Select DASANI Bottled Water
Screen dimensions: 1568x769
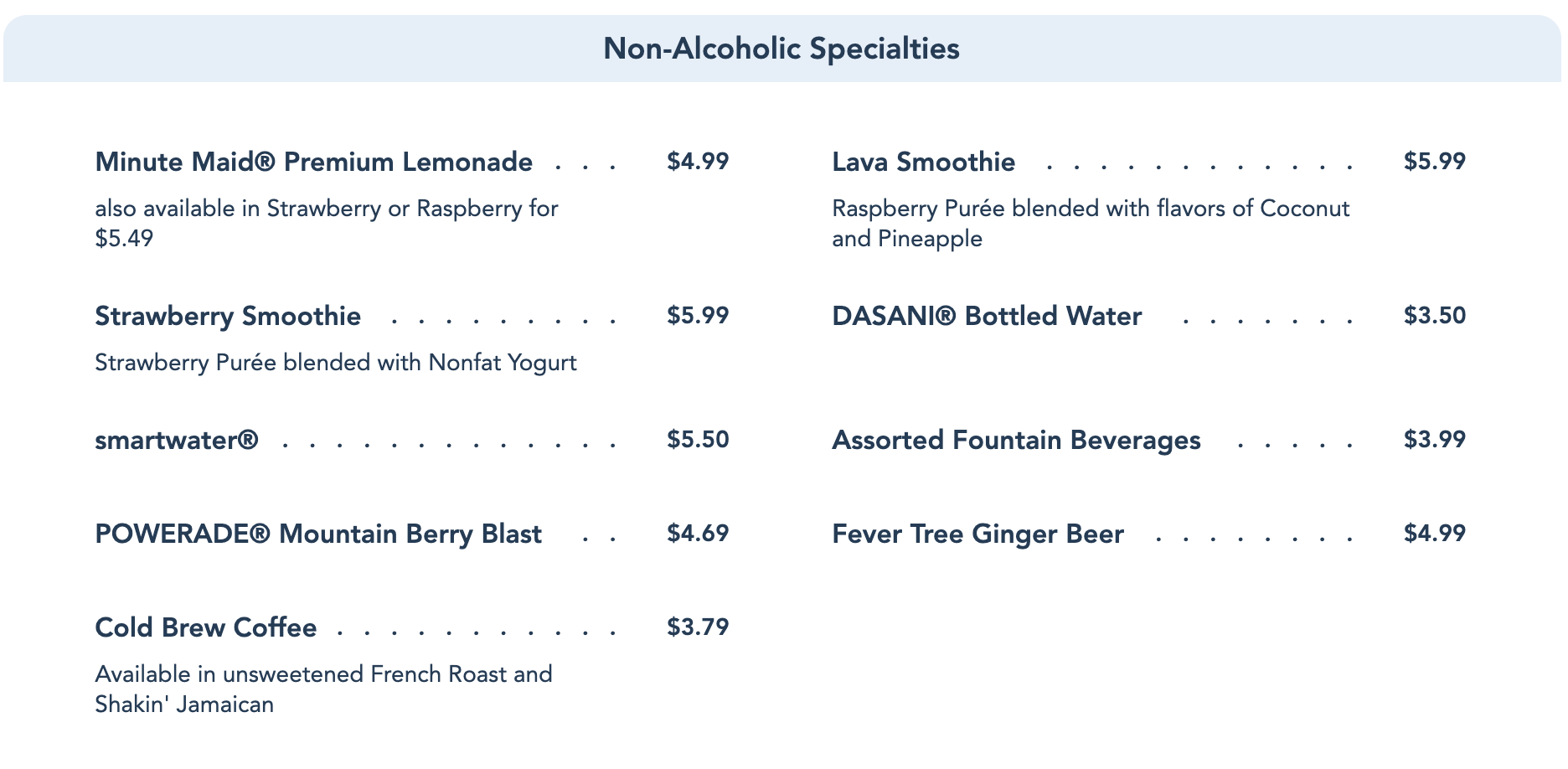tap(987, 316)
